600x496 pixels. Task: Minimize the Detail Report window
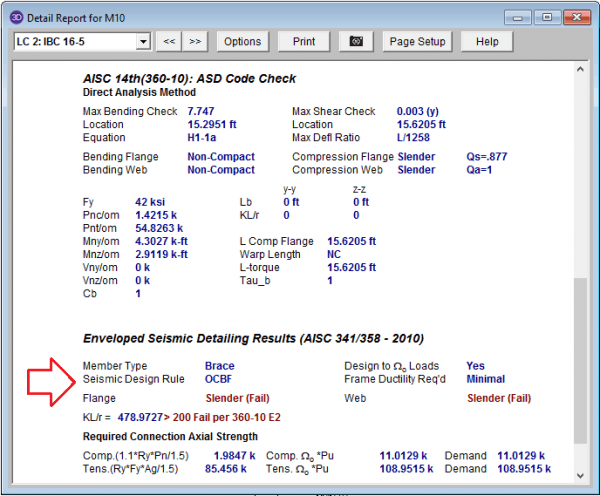(518, 15)
